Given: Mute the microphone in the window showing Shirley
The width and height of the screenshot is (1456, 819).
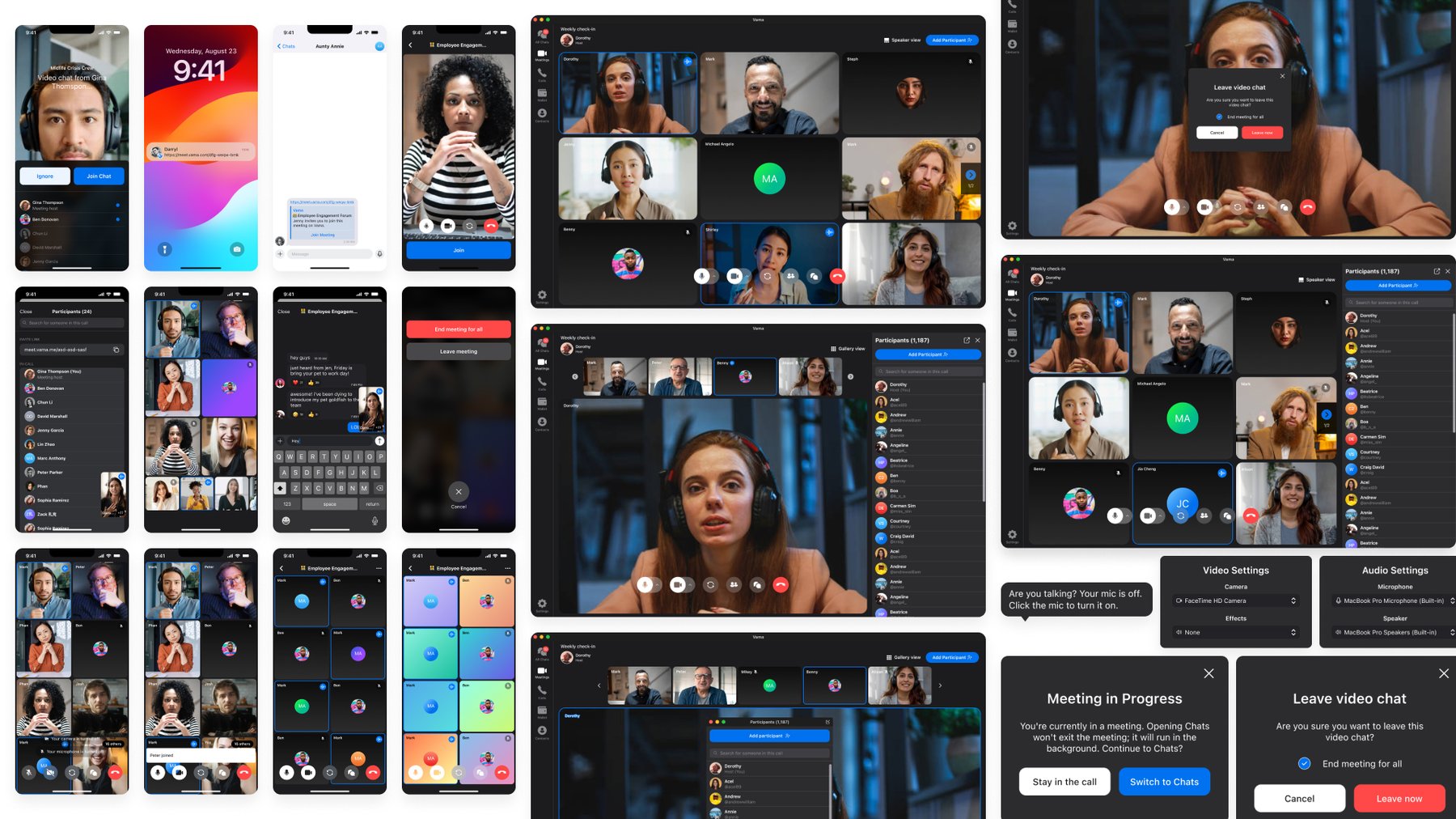Looking at the screenshot, I should click(702, 276).
